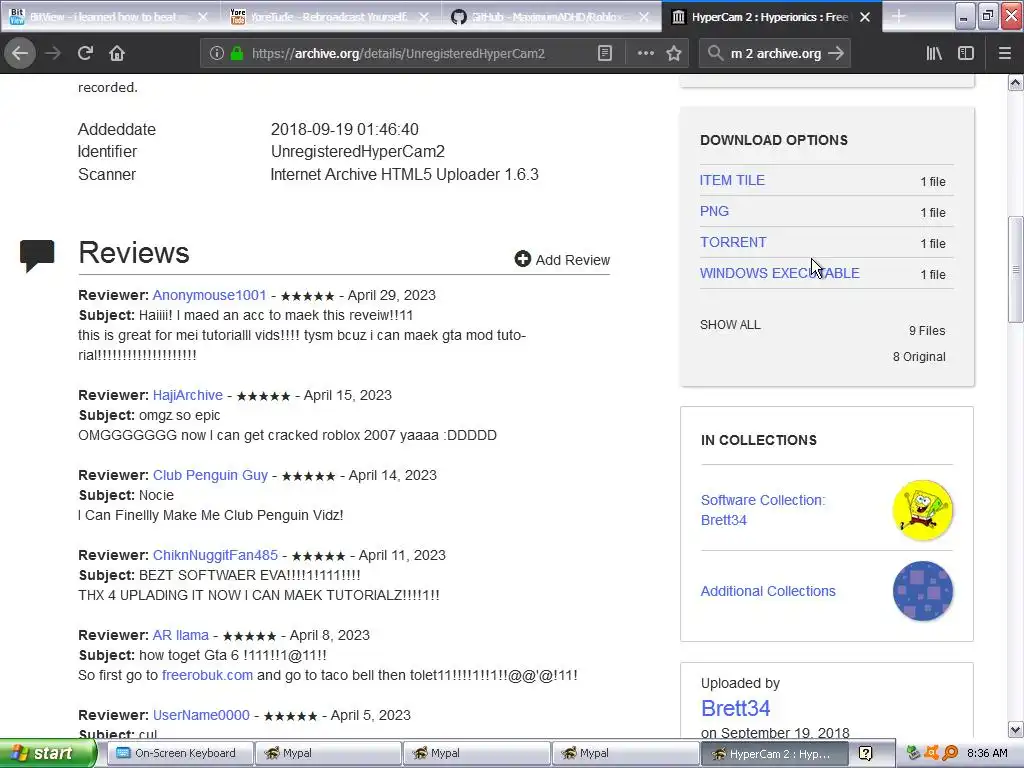Viewport: 1024px width, 768px height.
Task: Open the SpongeBob collection thumbnail
Action: pos(922,510)
